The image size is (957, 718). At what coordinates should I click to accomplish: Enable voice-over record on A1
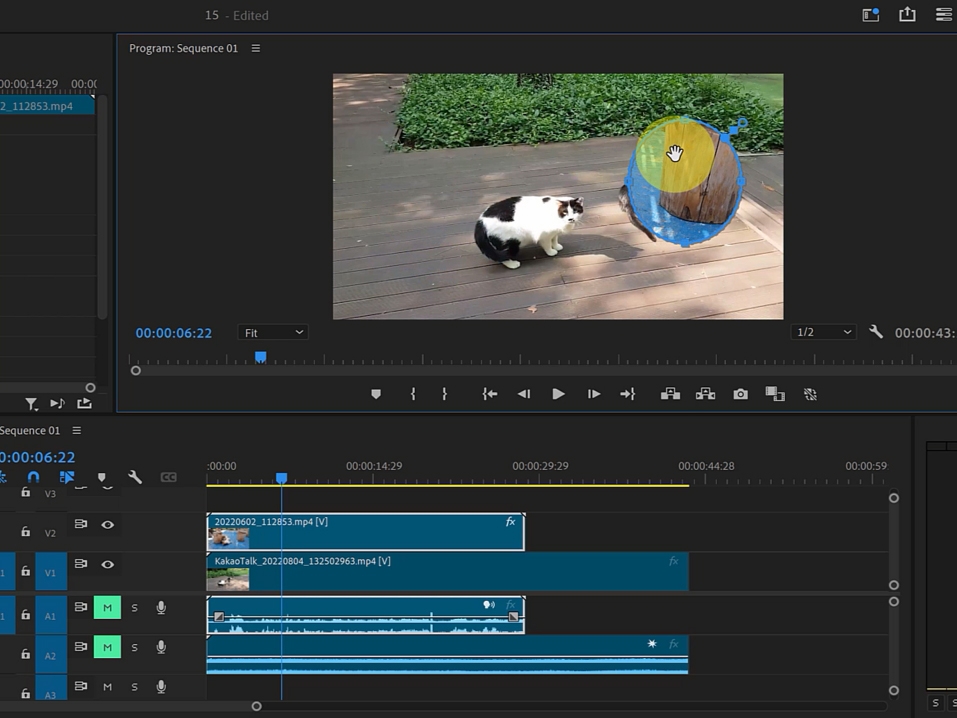click(x=161, y=607)
